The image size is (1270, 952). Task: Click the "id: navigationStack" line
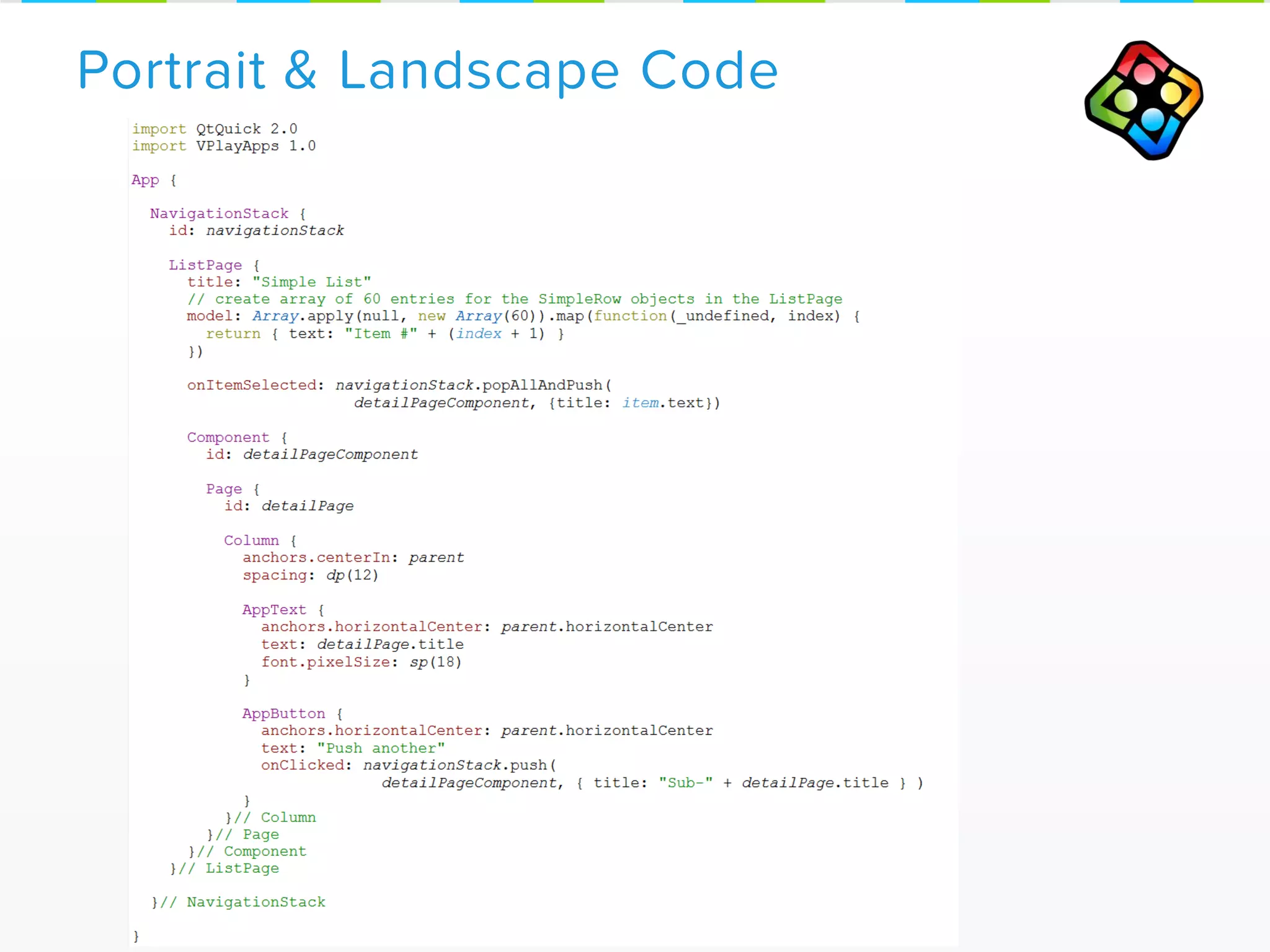[x=257, y=231]
